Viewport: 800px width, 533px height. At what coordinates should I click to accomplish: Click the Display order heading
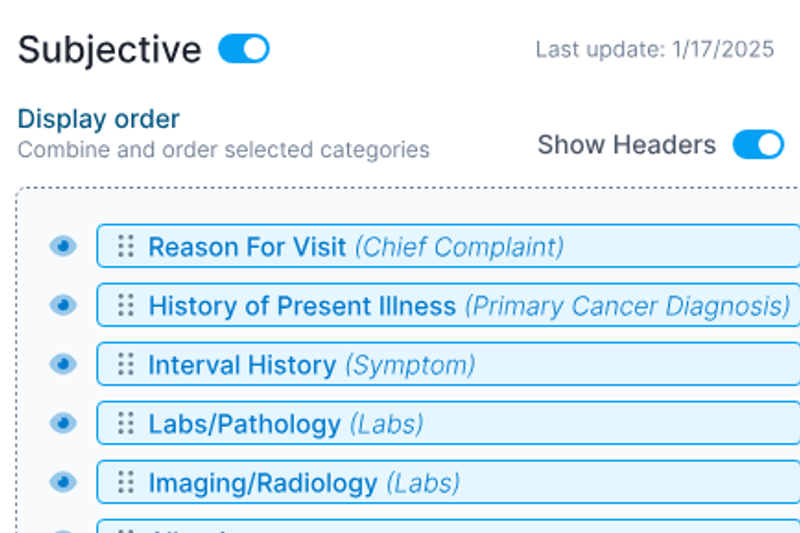98,119
